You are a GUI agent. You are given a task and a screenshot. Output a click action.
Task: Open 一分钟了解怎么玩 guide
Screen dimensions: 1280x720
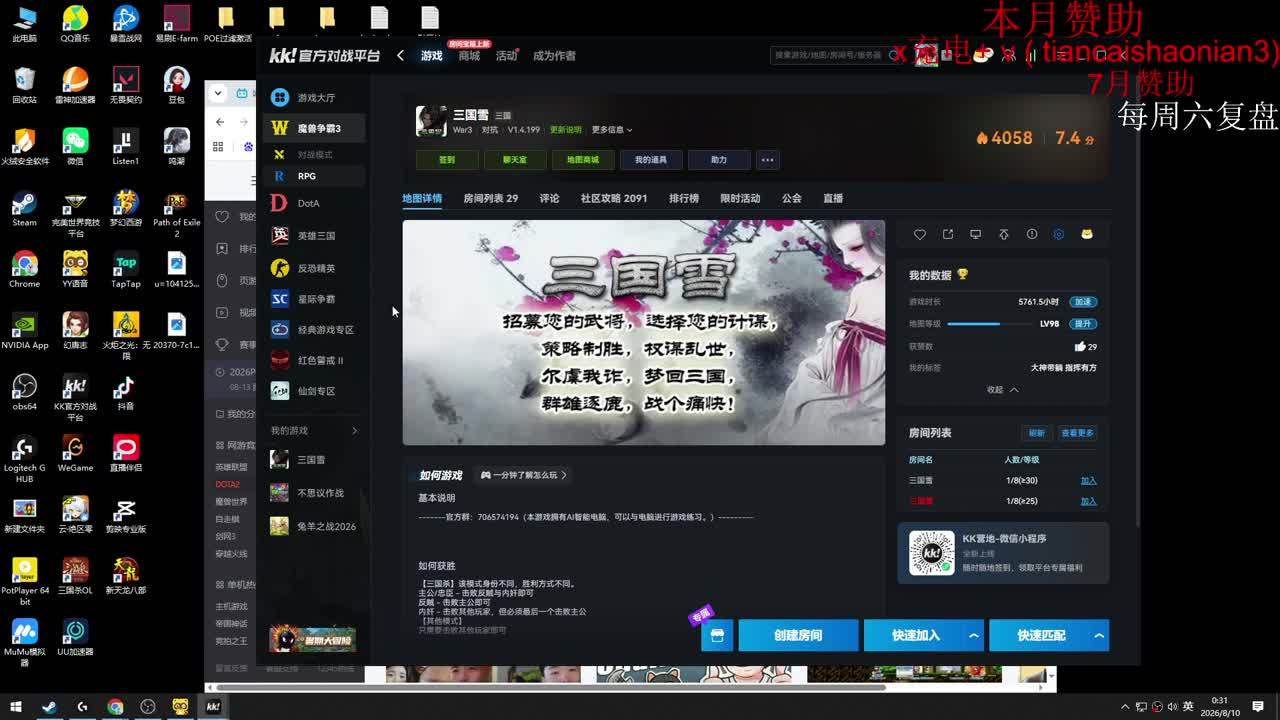tap(524, 476)
